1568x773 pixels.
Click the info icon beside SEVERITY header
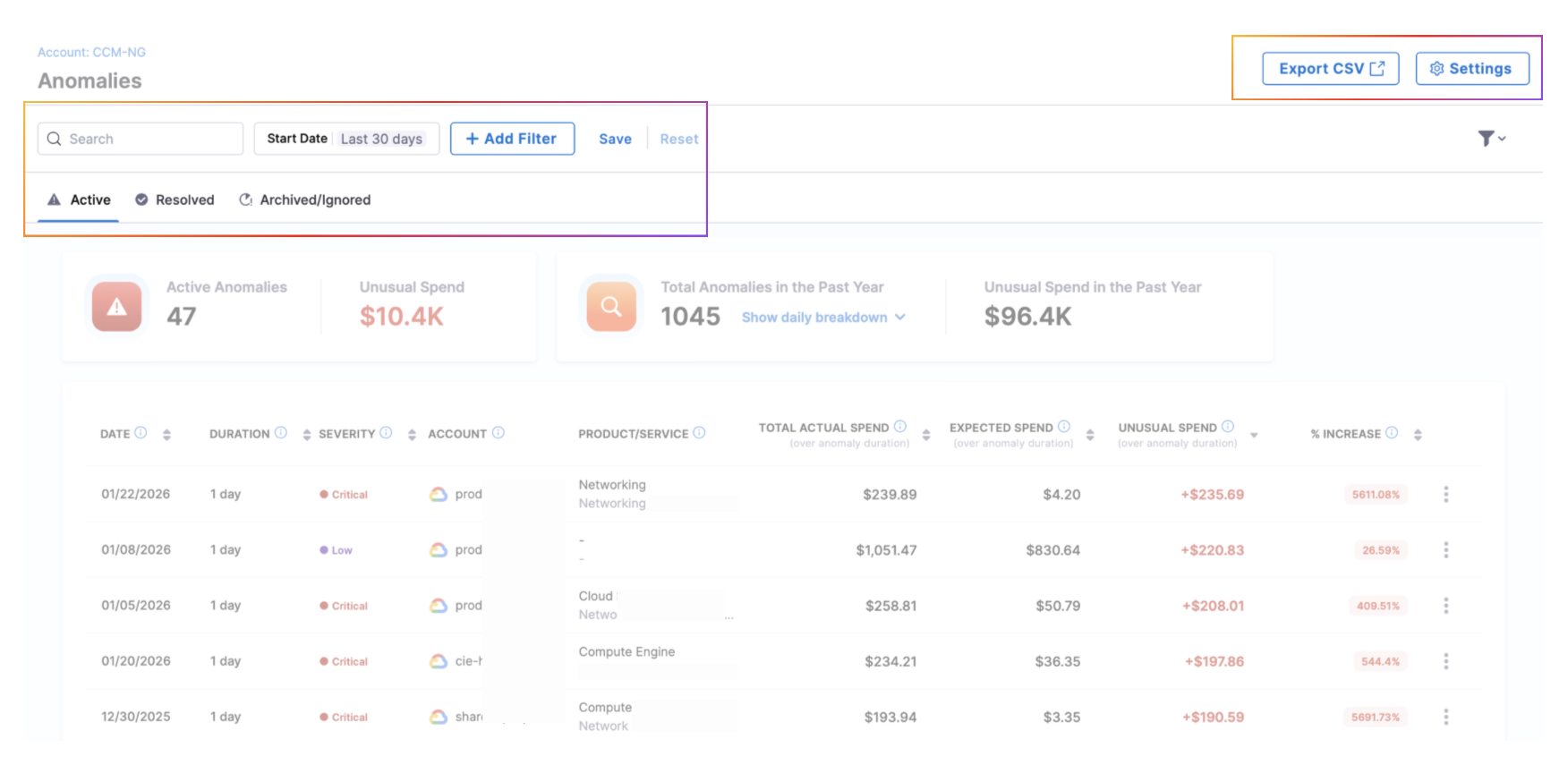click(x=386, y=433)
